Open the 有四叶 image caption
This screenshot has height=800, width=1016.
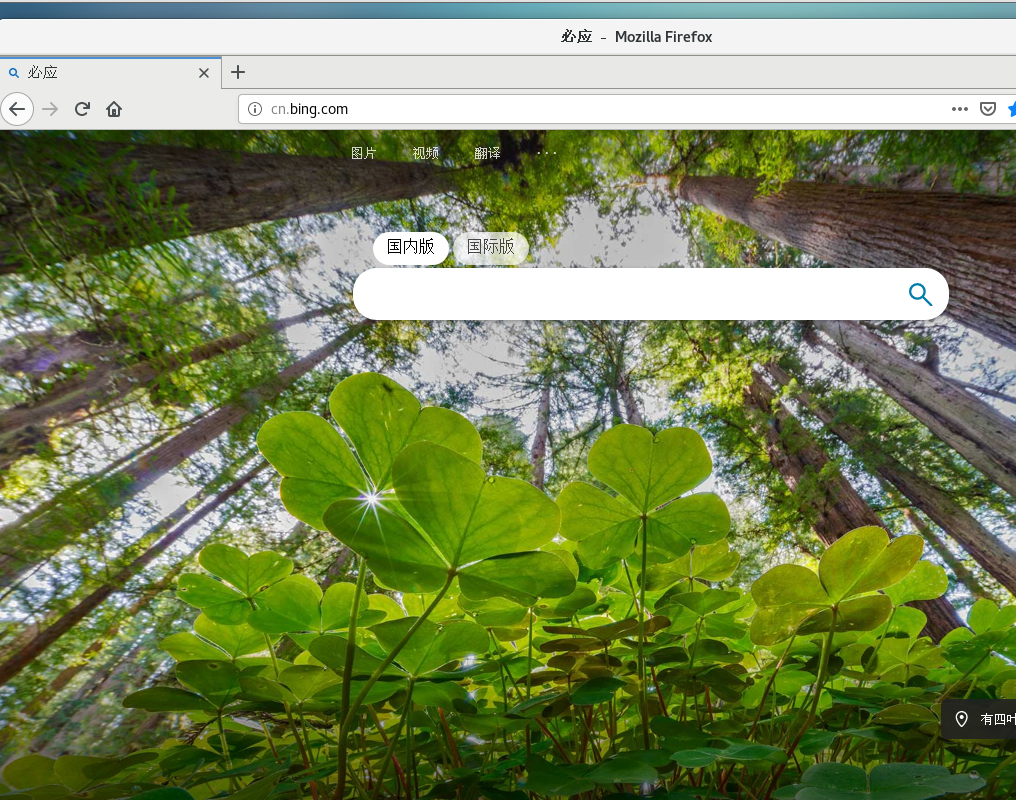[998, 719]
